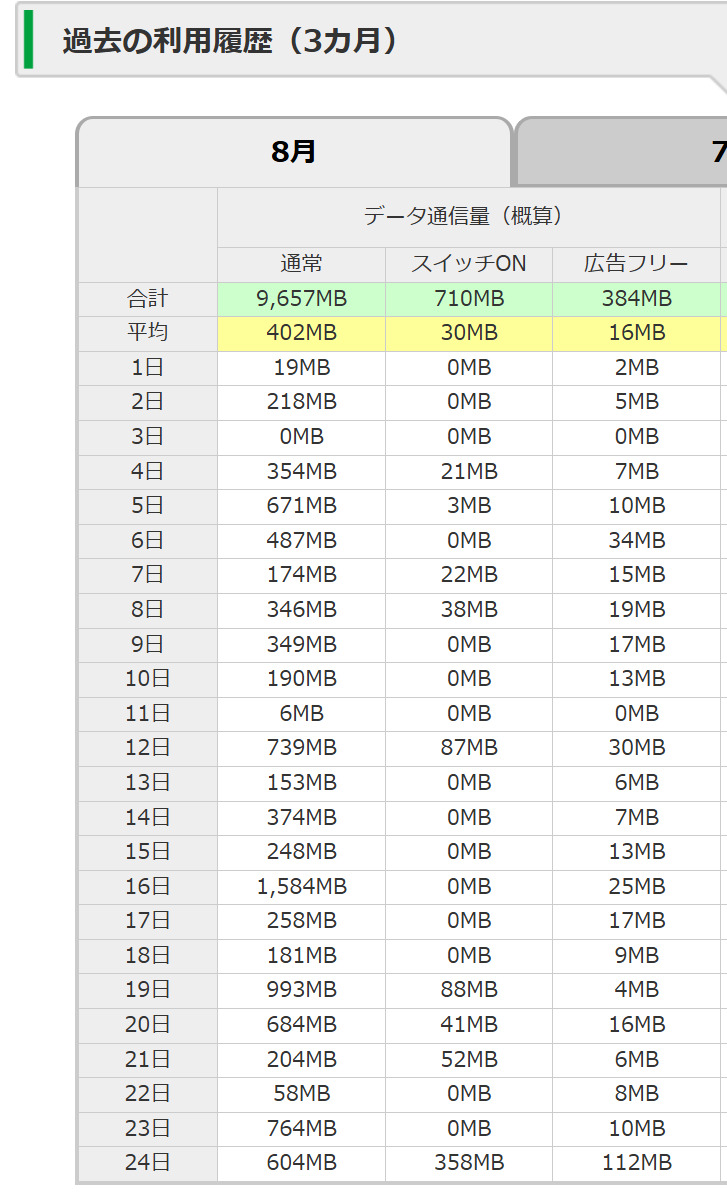Click the 平均 row label

pos(148,333)
